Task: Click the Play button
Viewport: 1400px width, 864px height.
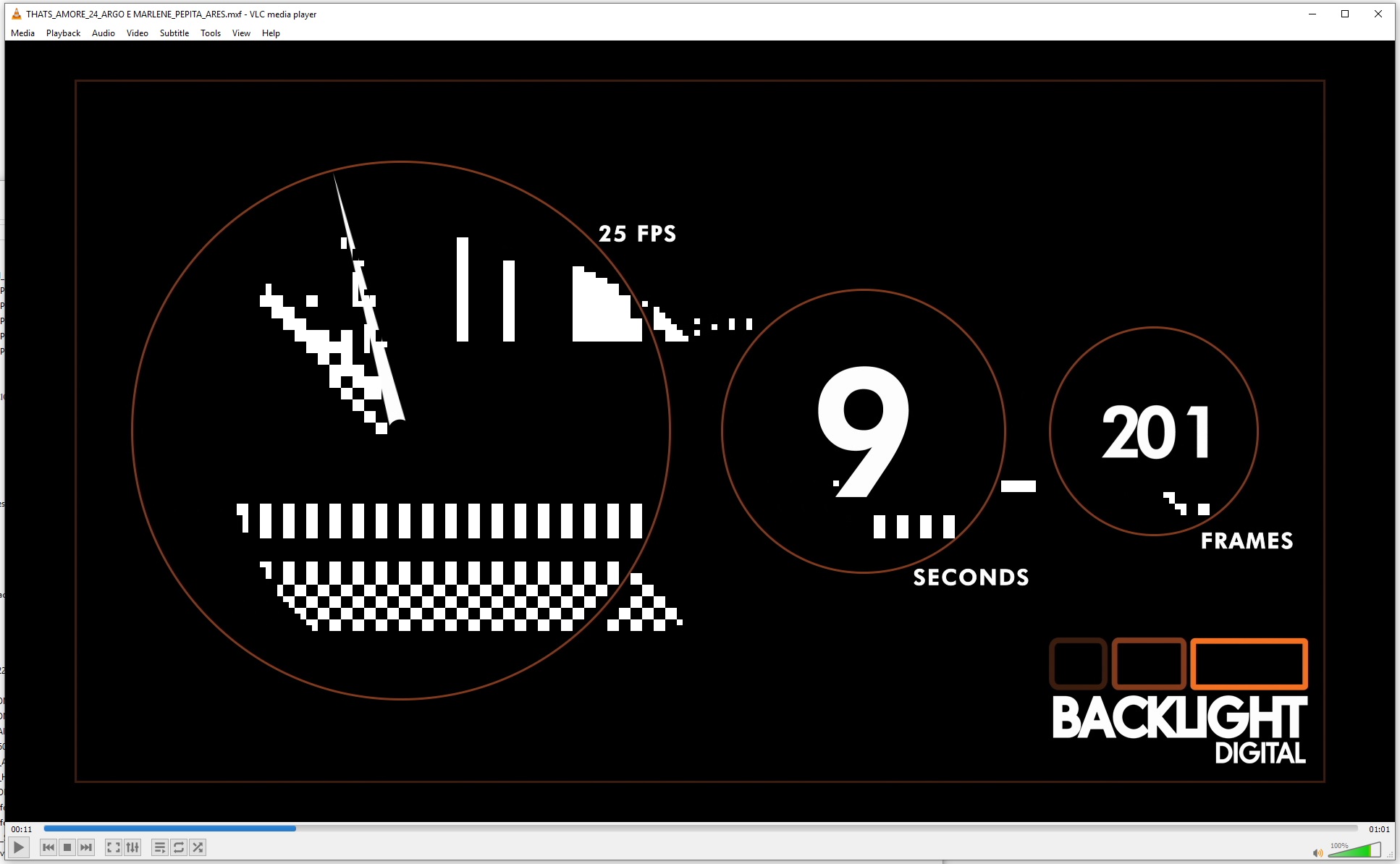Action: pos(19,847)
